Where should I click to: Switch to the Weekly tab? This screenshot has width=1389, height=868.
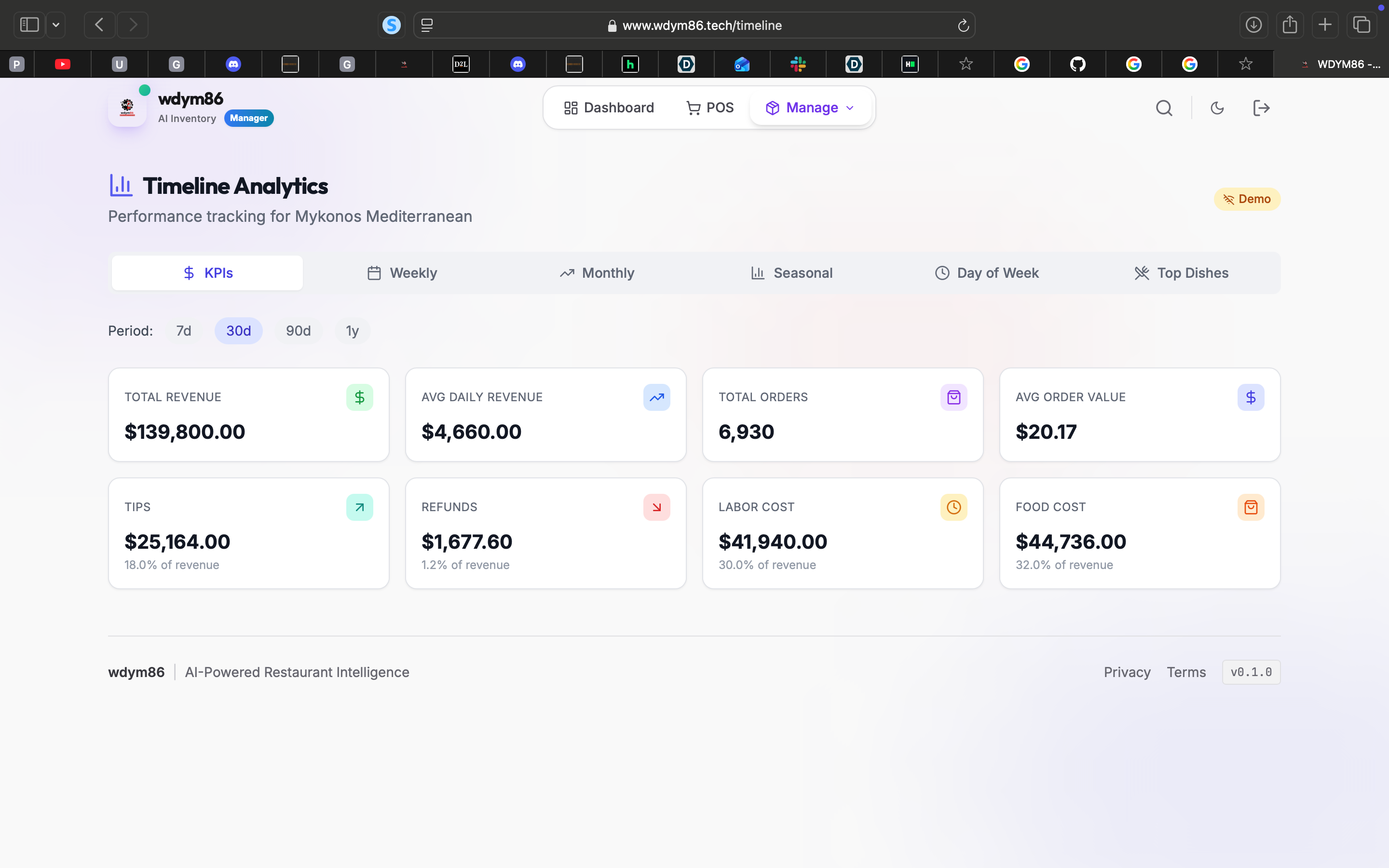[x=402, y=273]
